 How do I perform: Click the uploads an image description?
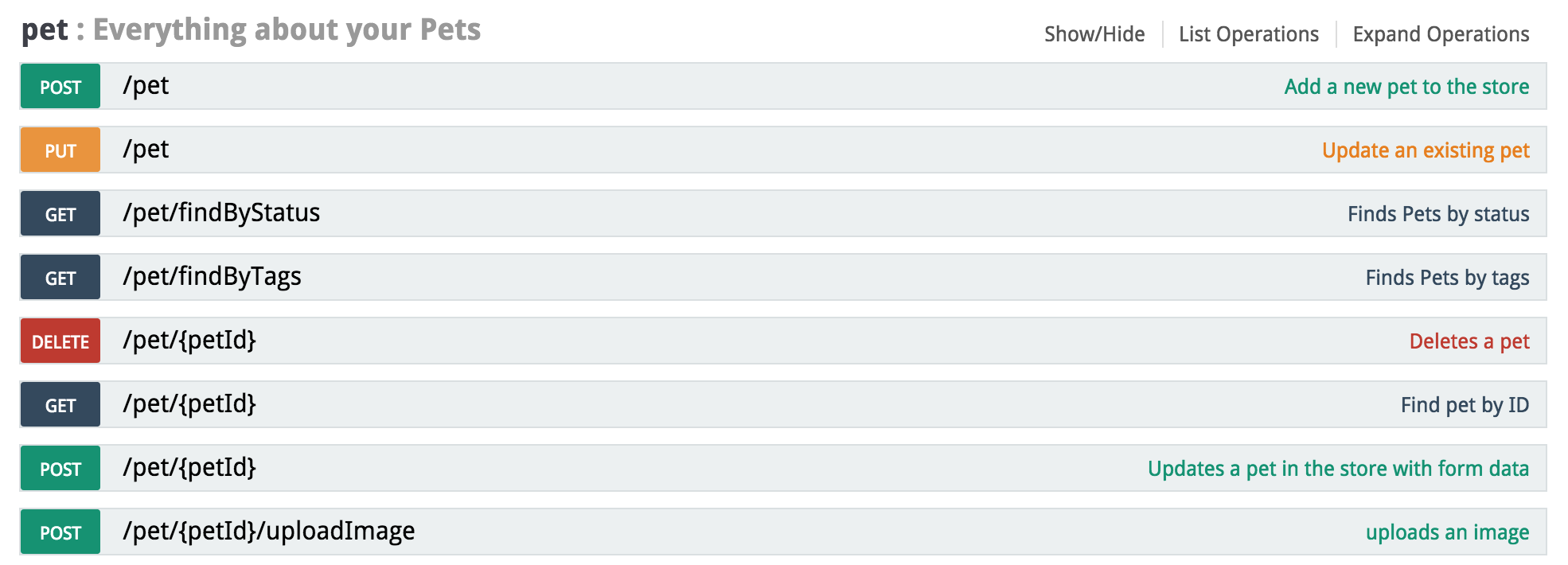tap(1448, 532)
